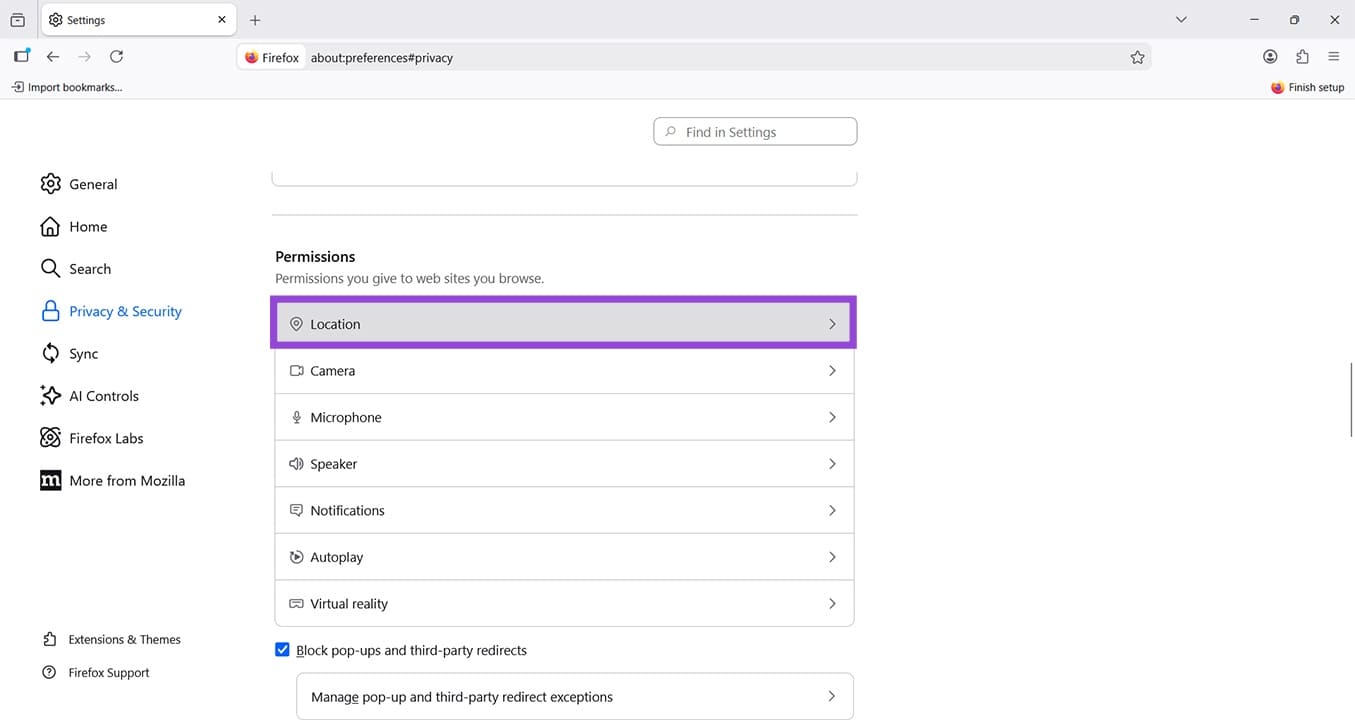Select the Home settings icon

coord(50,226)
